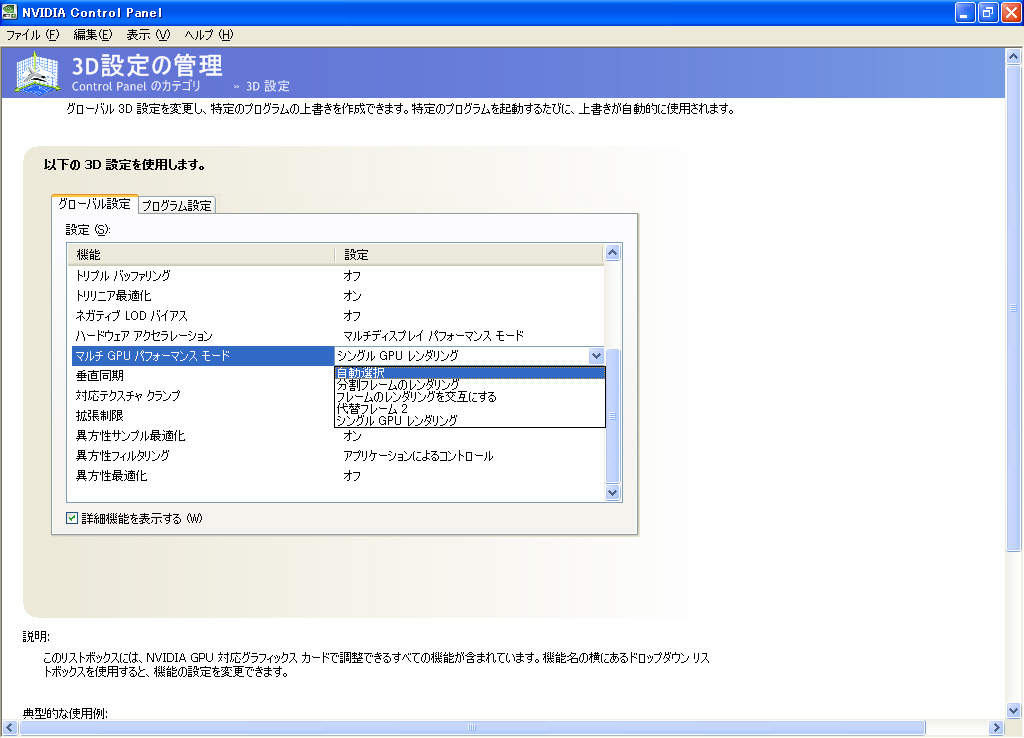Click the horizontal scrollbar thumb at the bottom

tap(472, 728)
